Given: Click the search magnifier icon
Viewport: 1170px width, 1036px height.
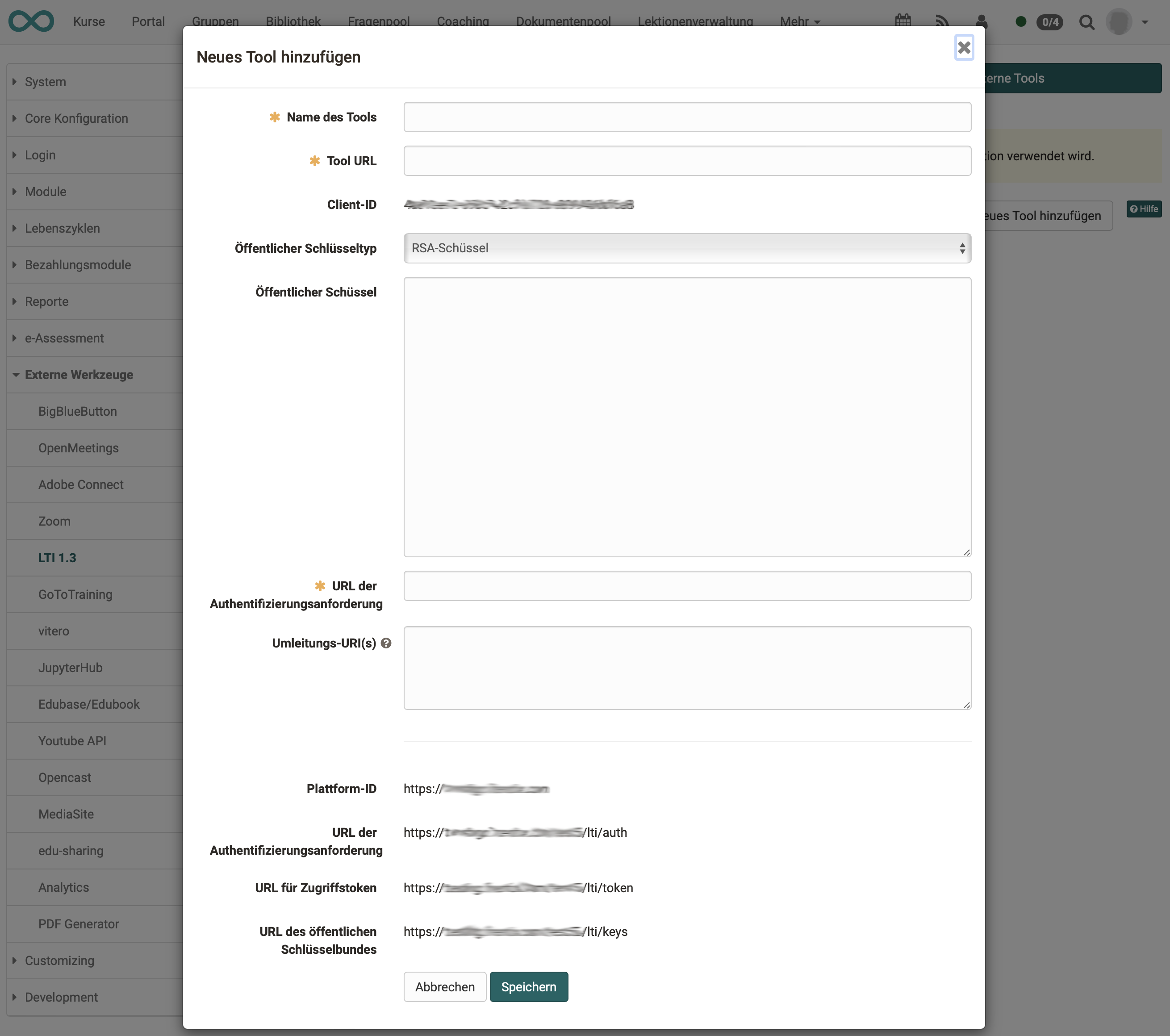Looking at the screenshot, I should 1087,22.
